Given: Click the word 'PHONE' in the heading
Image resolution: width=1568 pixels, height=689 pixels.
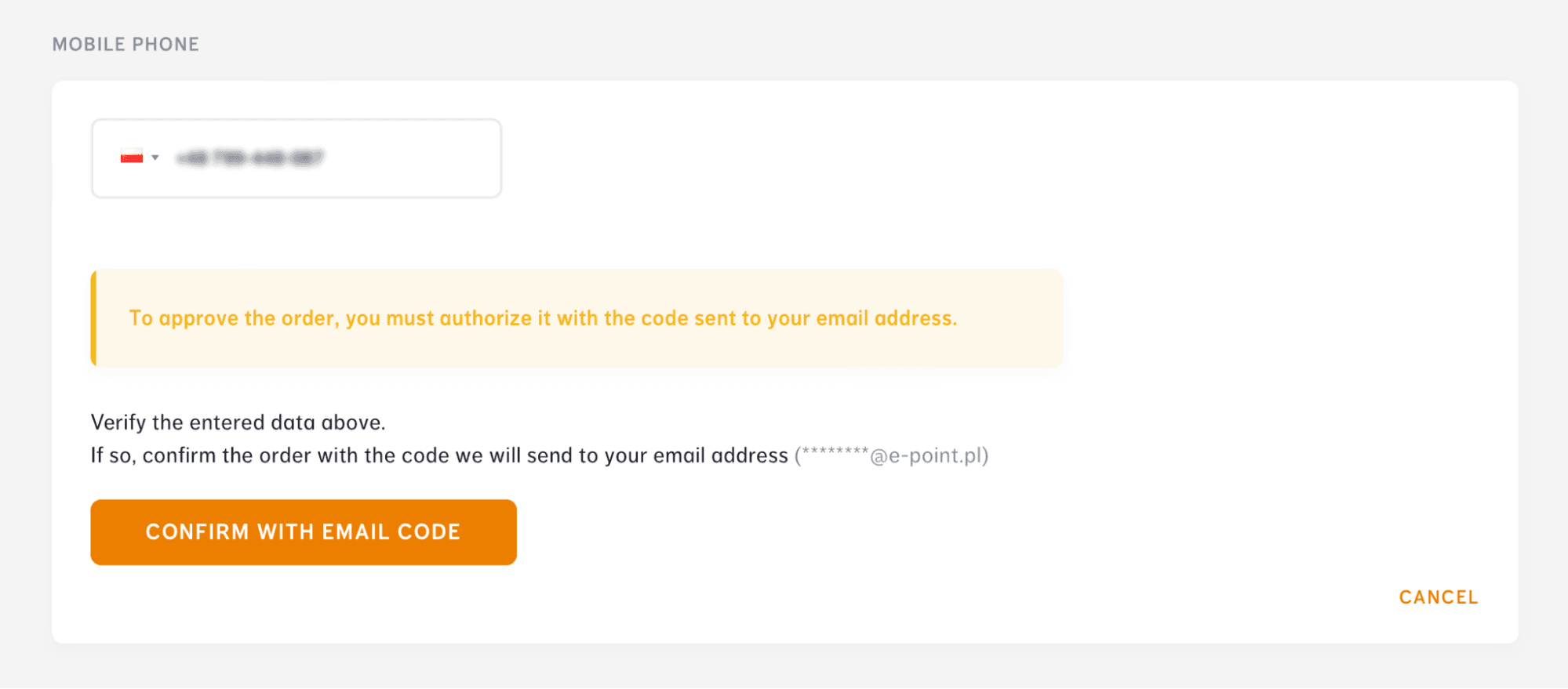Looking at the screenshot, I should [165, 45].
